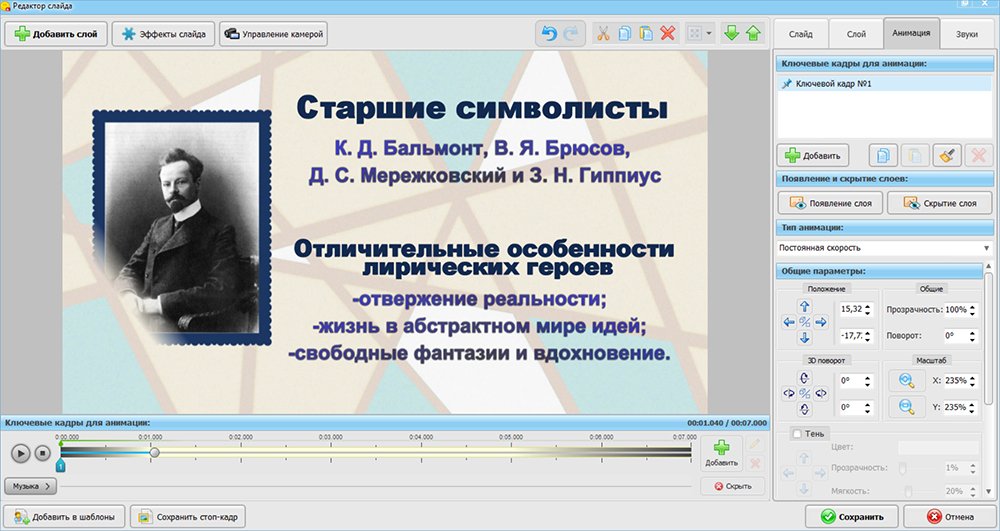Click the timeline playhead slider handle
Viewport: 1000px width, 531px height.
pos(154,452)
